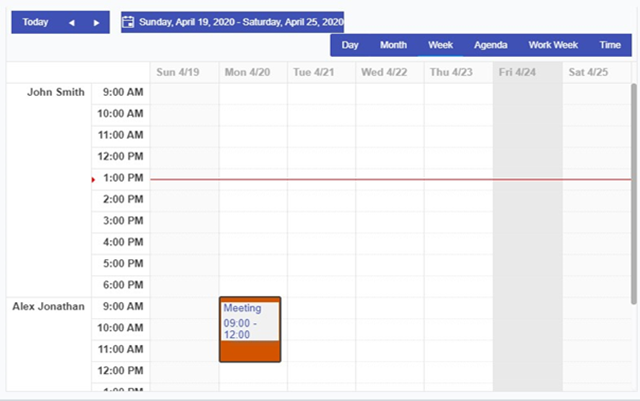The width and height of the screenshot is (640, 401).
Task: Switch to Day view
Action: pos(350,45)
